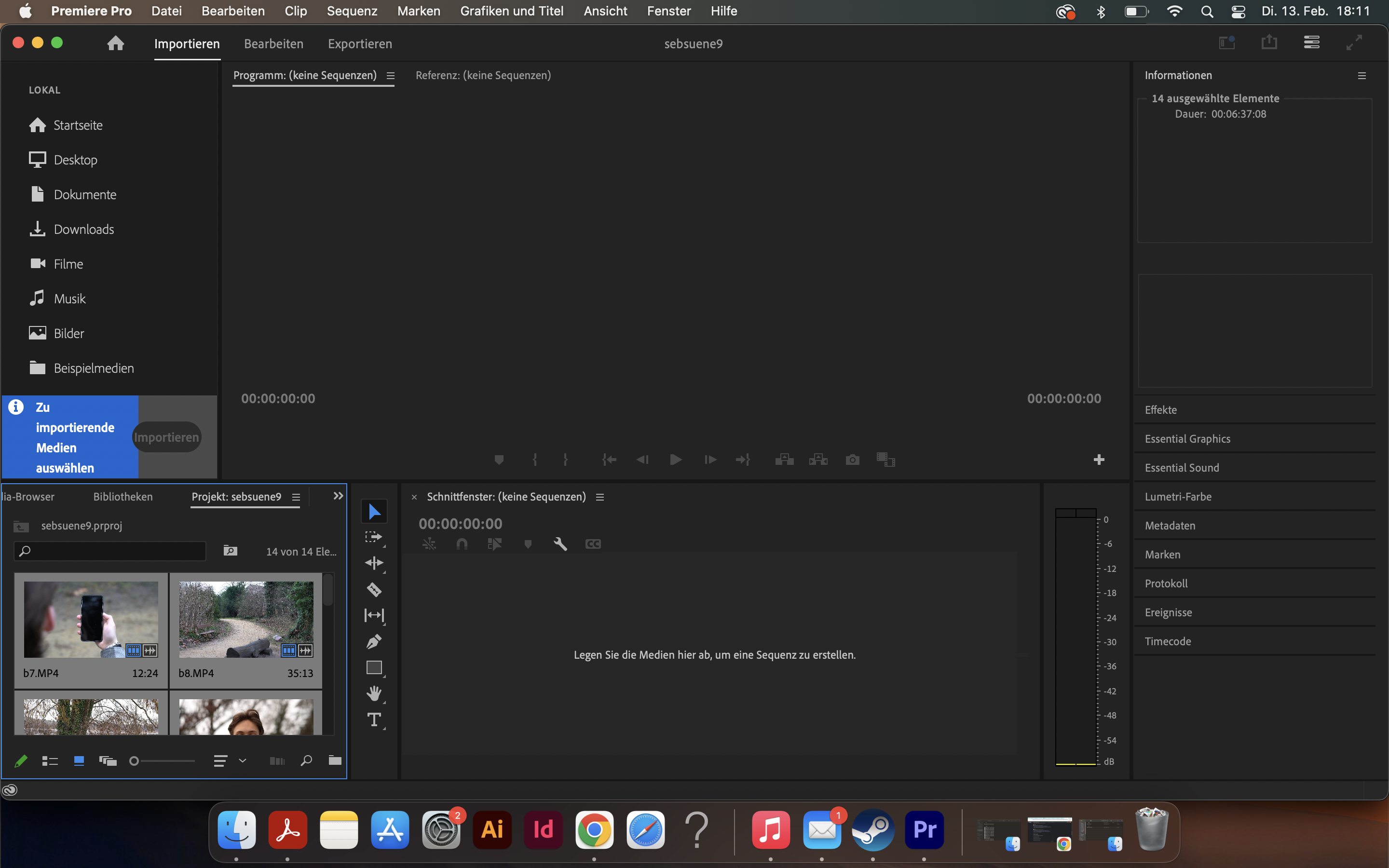
Task: Toggle snapping with the magnet icon
Action: coord(462,543)
